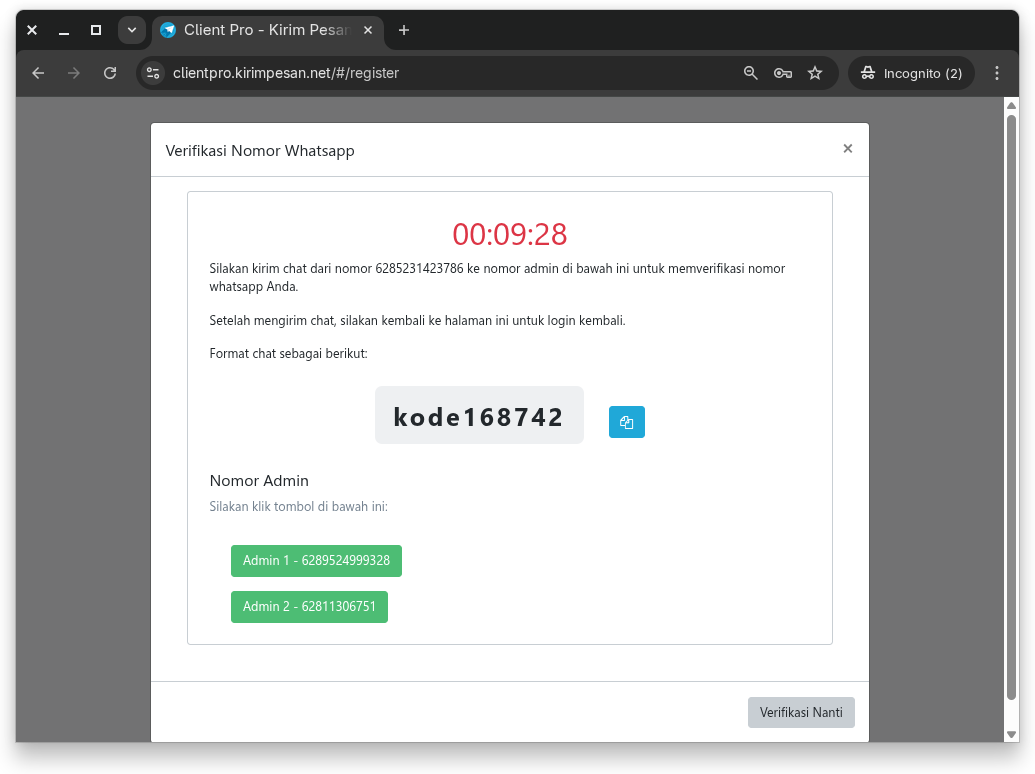The width and height of the screenshot is (1035, 774).
Task: Copy the verification code with the blue copy icon
Action: (x=626, y=422)
